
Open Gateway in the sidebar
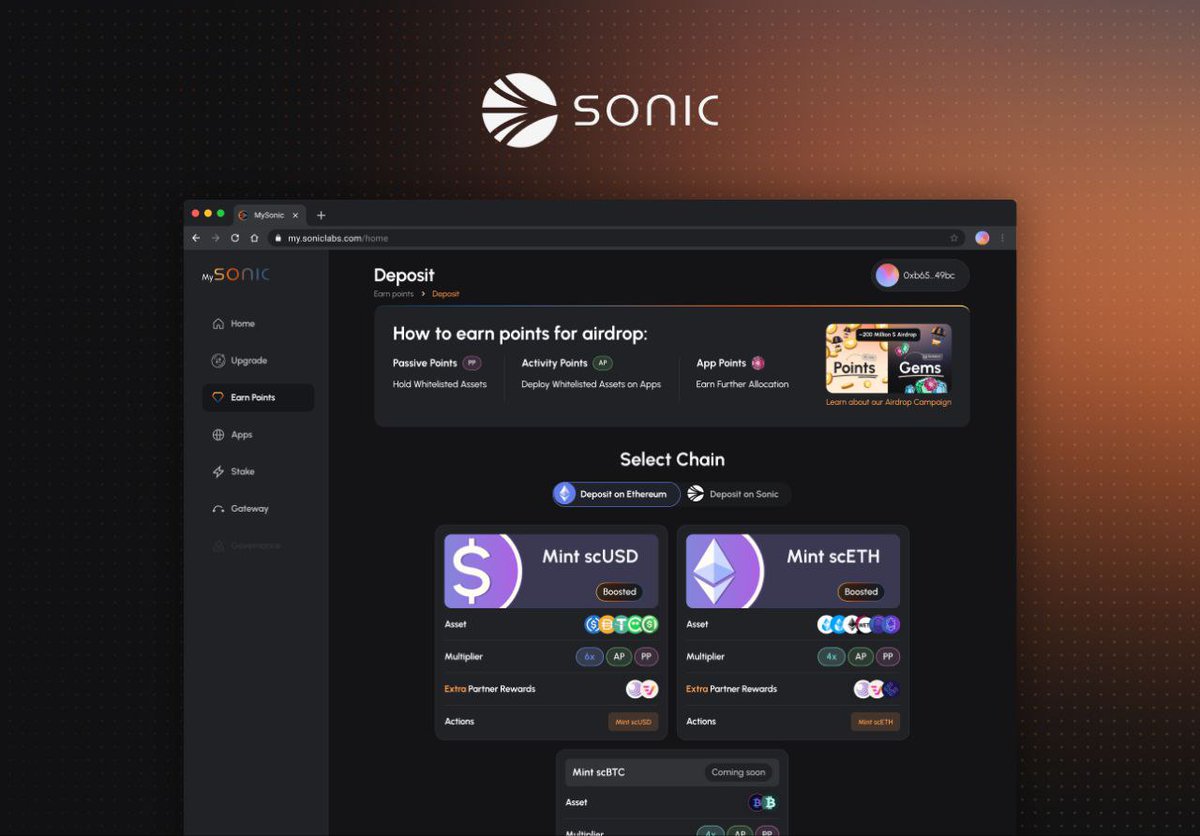[x=241, y=509]
